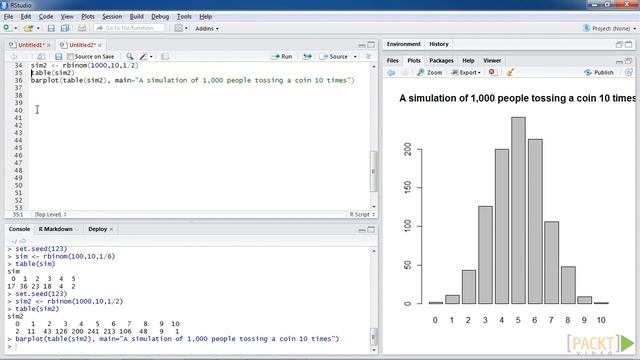This screenshot has height=360, width=640.
Task: Show next plot with forward arrow
Action: pyautogui.click(x=405, y=73)
